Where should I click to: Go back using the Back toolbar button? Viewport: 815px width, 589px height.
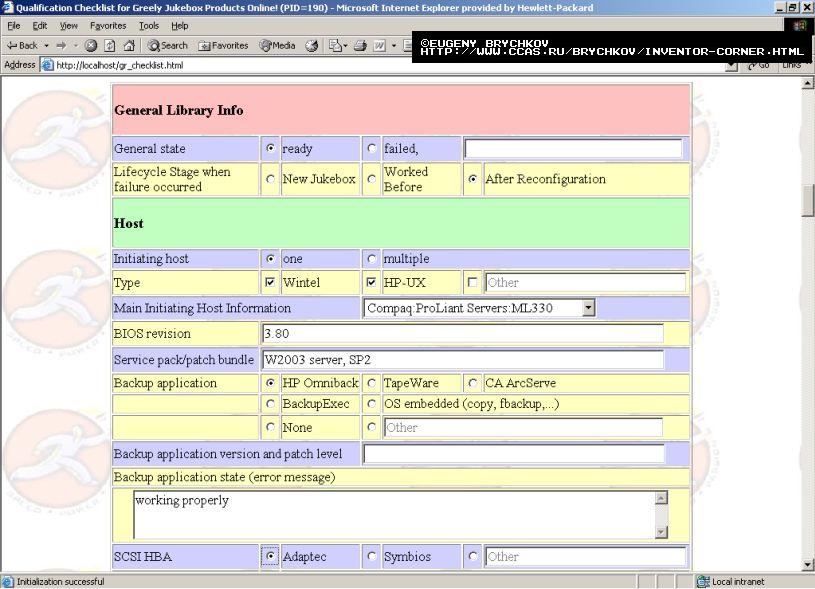[x=22, y=46]
